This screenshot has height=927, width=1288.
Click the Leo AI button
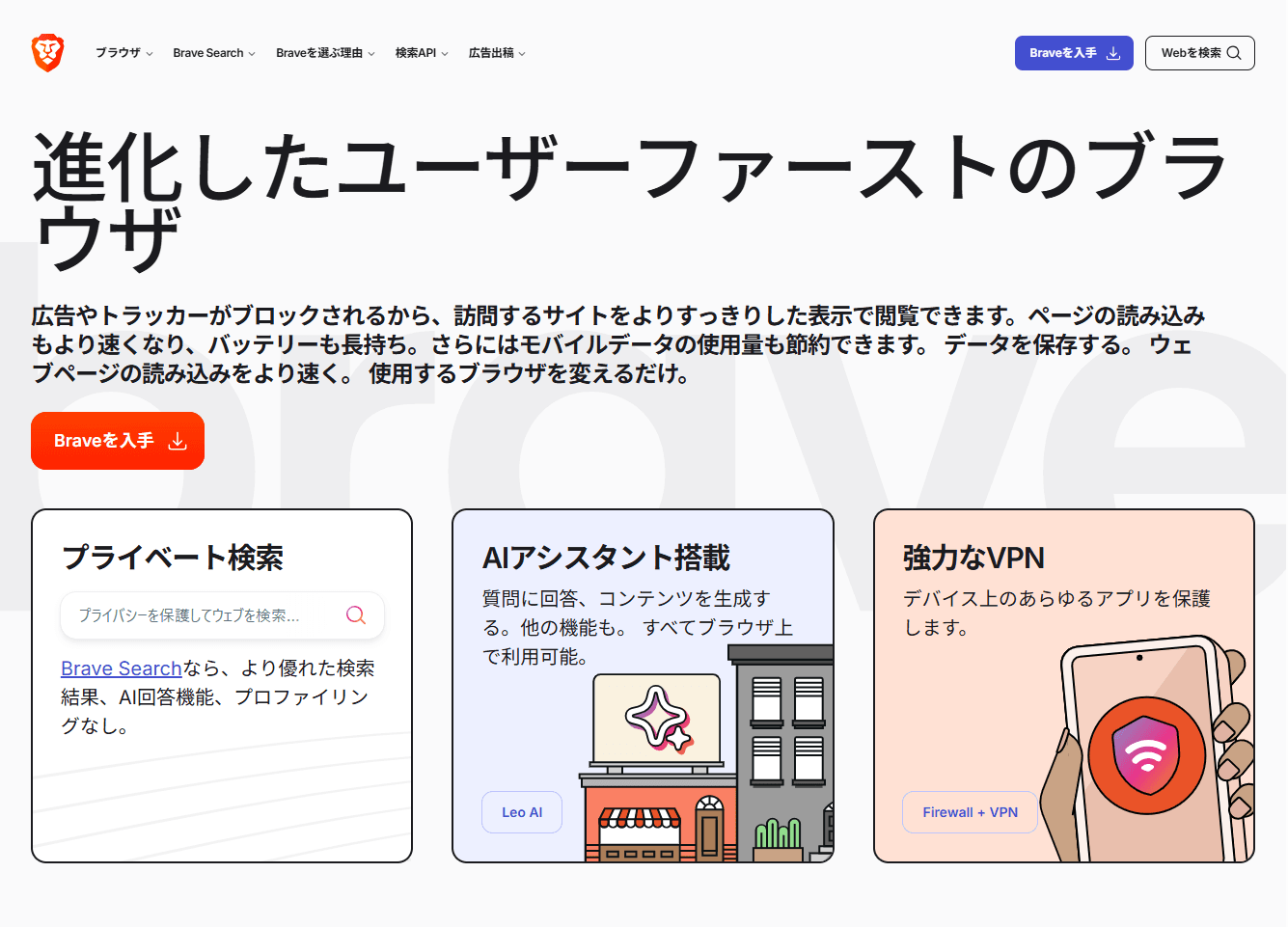click(x=522, y=812)
